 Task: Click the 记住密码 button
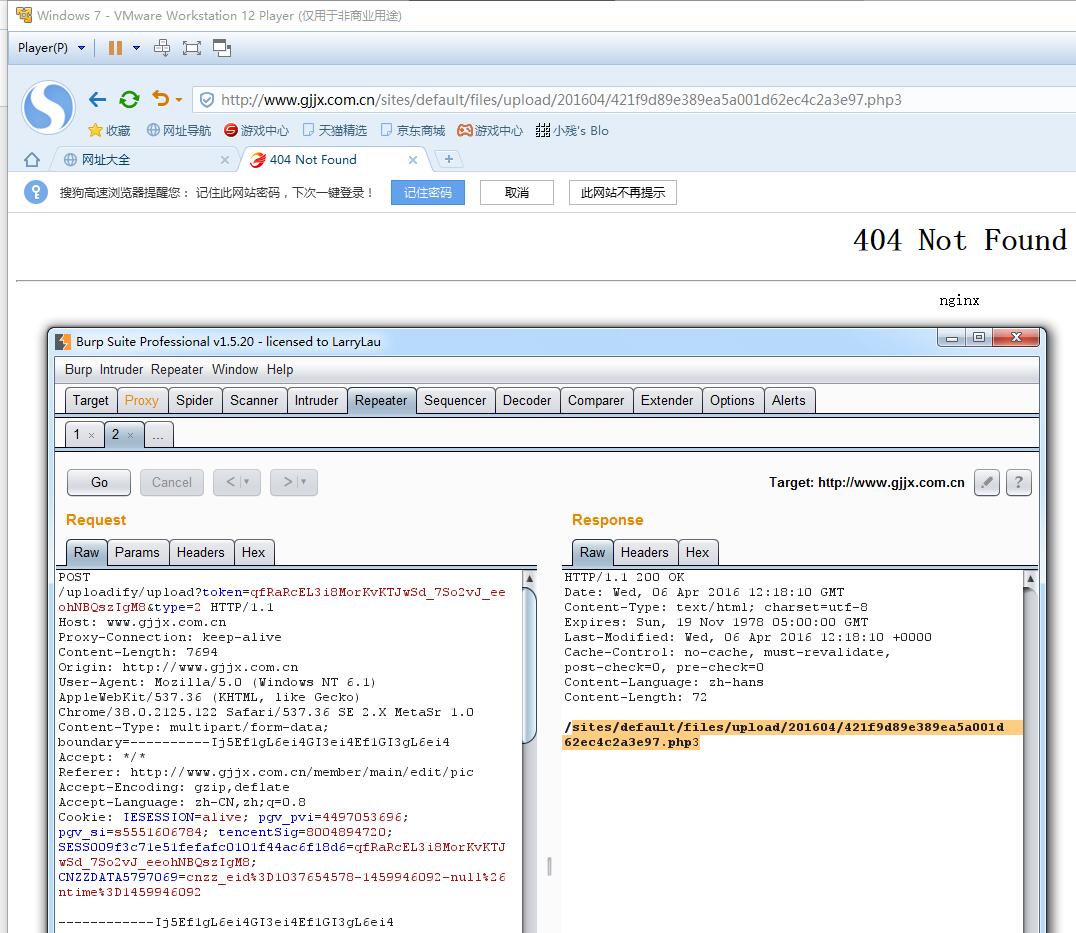tap(428, 193)
